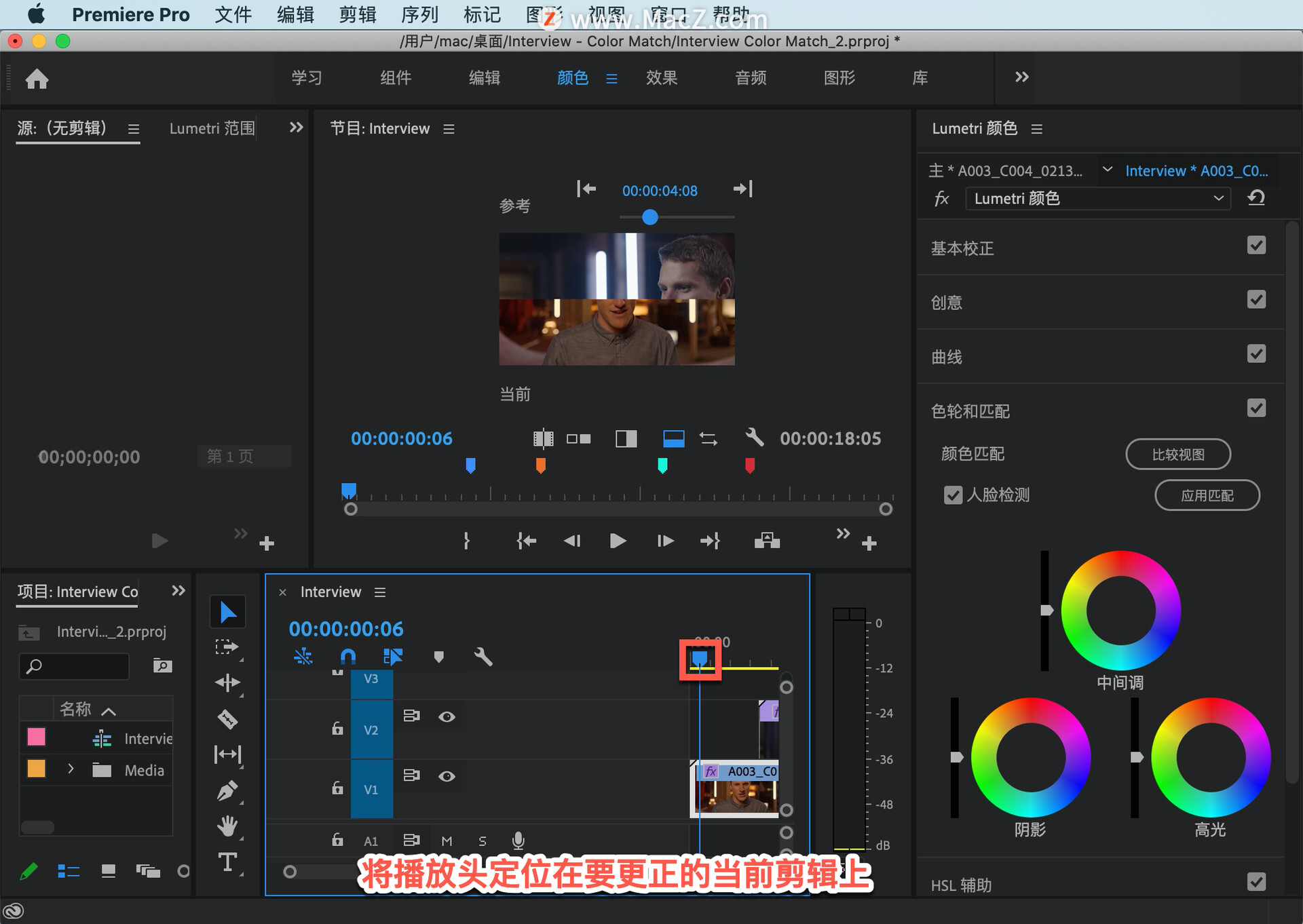
Task: Open the Apple menu
Action: [36, 14]
